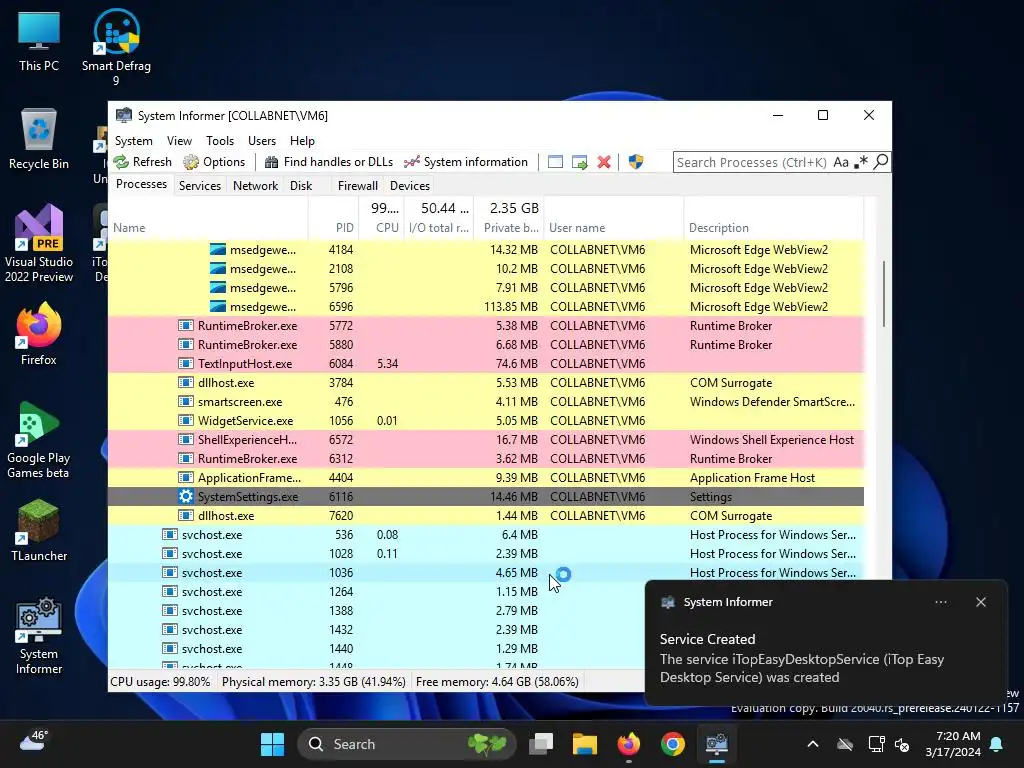The image size is (1024, 768).
Task: Open the Recycle Bin desktop icon
Action: click(x=39, y=139)
